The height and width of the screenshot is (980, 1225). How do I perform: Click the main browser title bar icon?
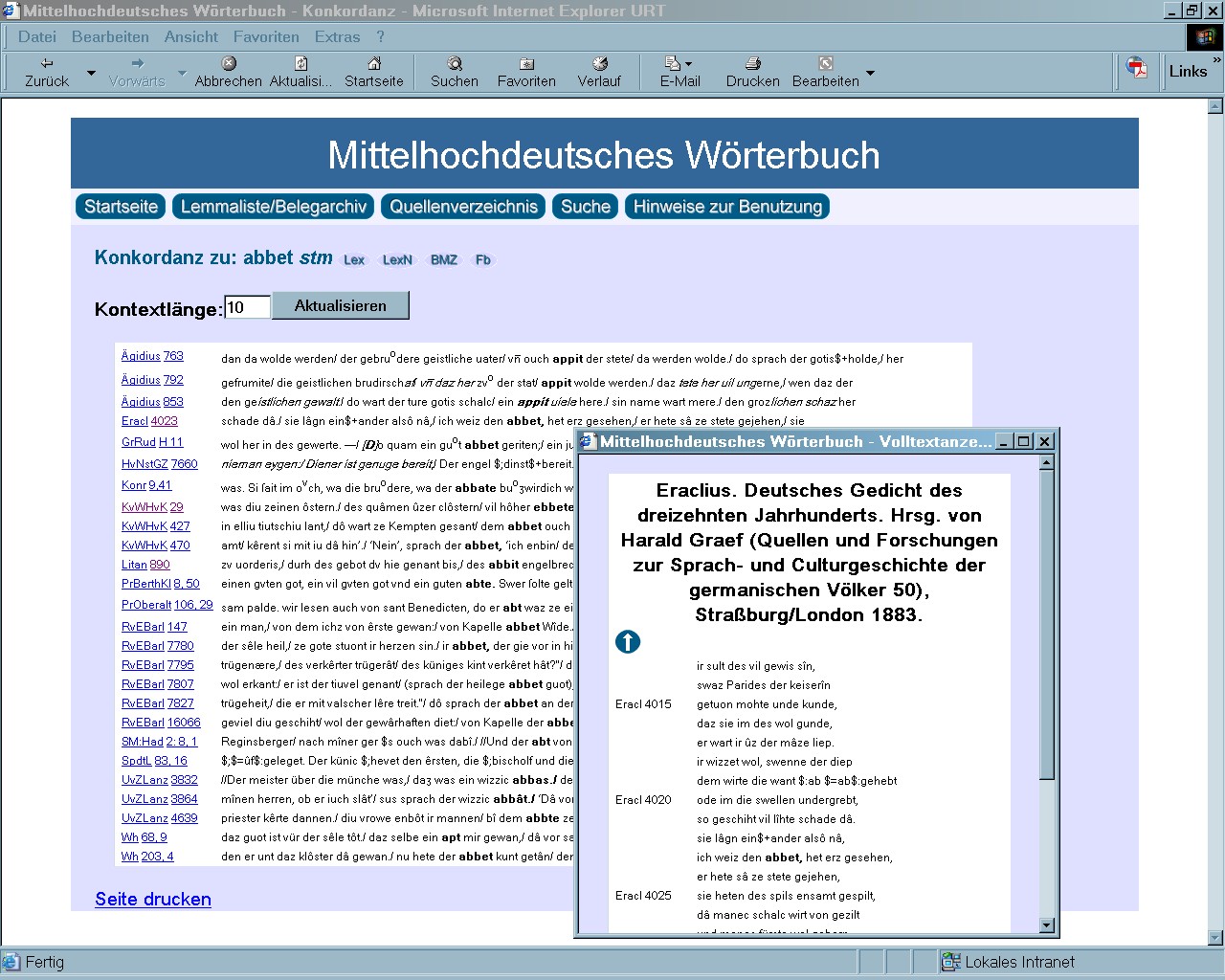point(11,11)
